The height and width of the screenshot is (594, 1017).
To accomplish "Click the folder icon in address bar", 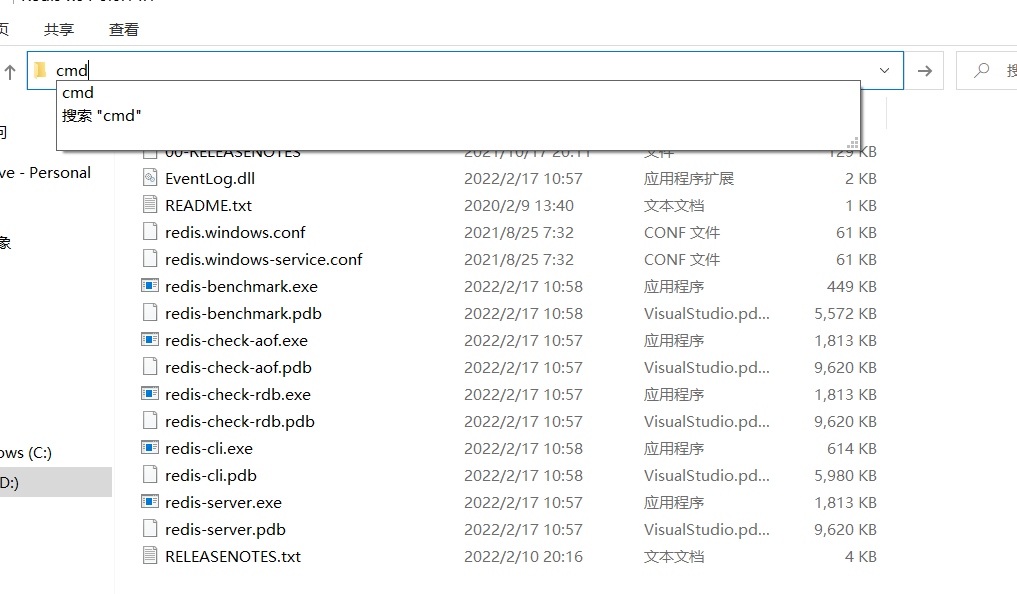I will click(41, 70).
